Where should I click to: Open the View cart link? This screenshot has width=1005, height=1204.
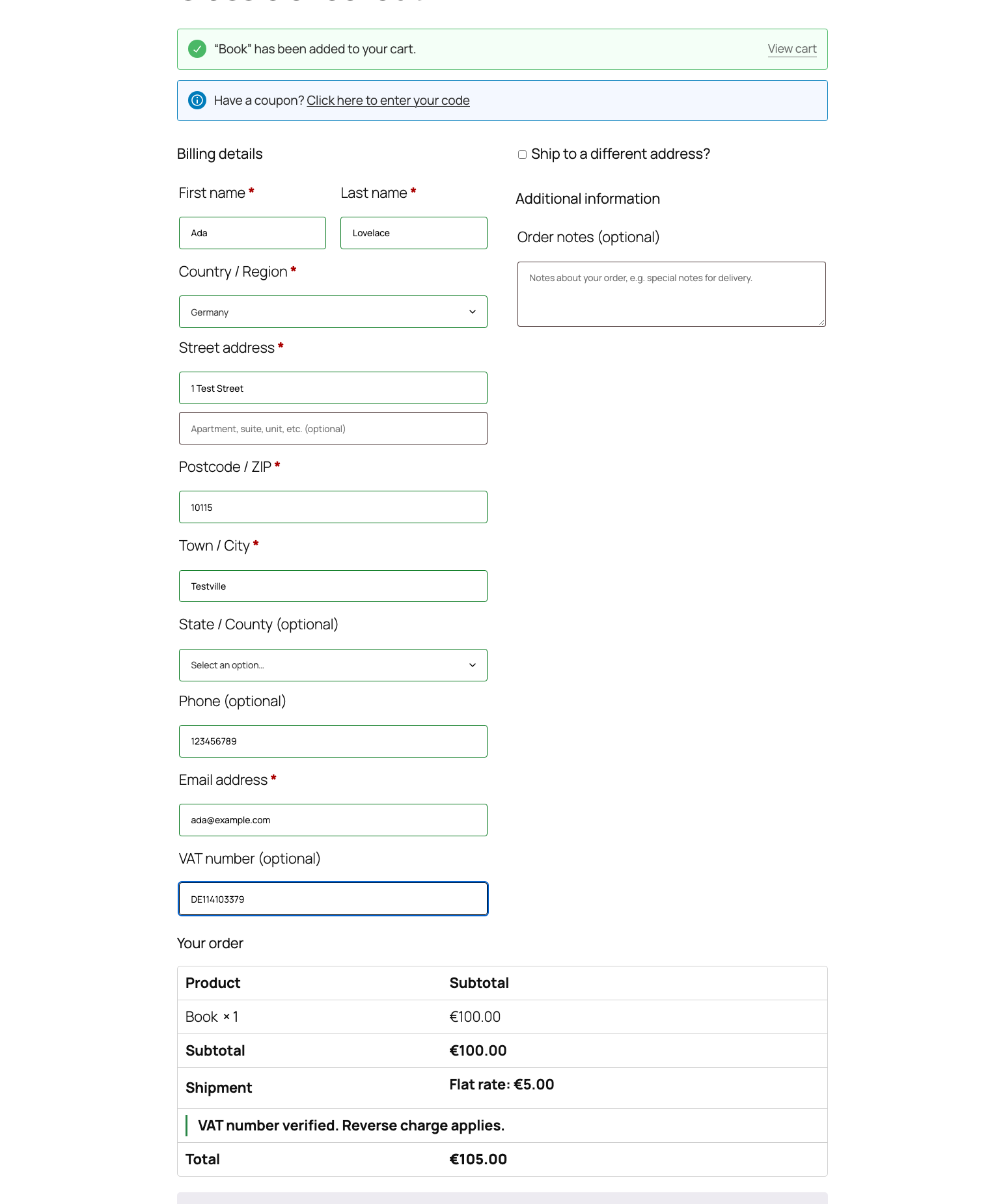[x=792, y=49]
